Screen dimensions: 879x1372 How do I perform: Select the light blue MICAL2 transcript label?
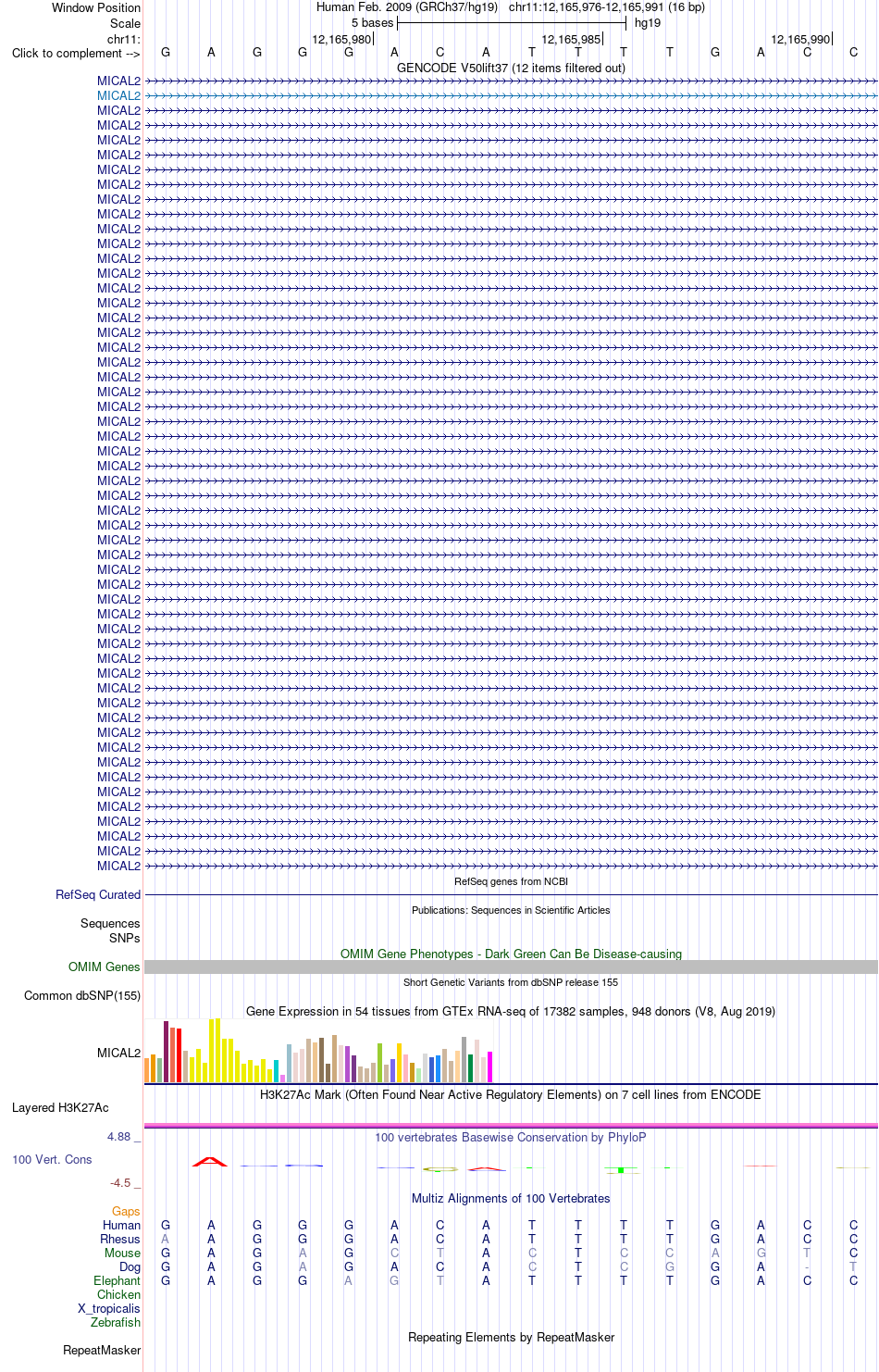pos(118,95)
